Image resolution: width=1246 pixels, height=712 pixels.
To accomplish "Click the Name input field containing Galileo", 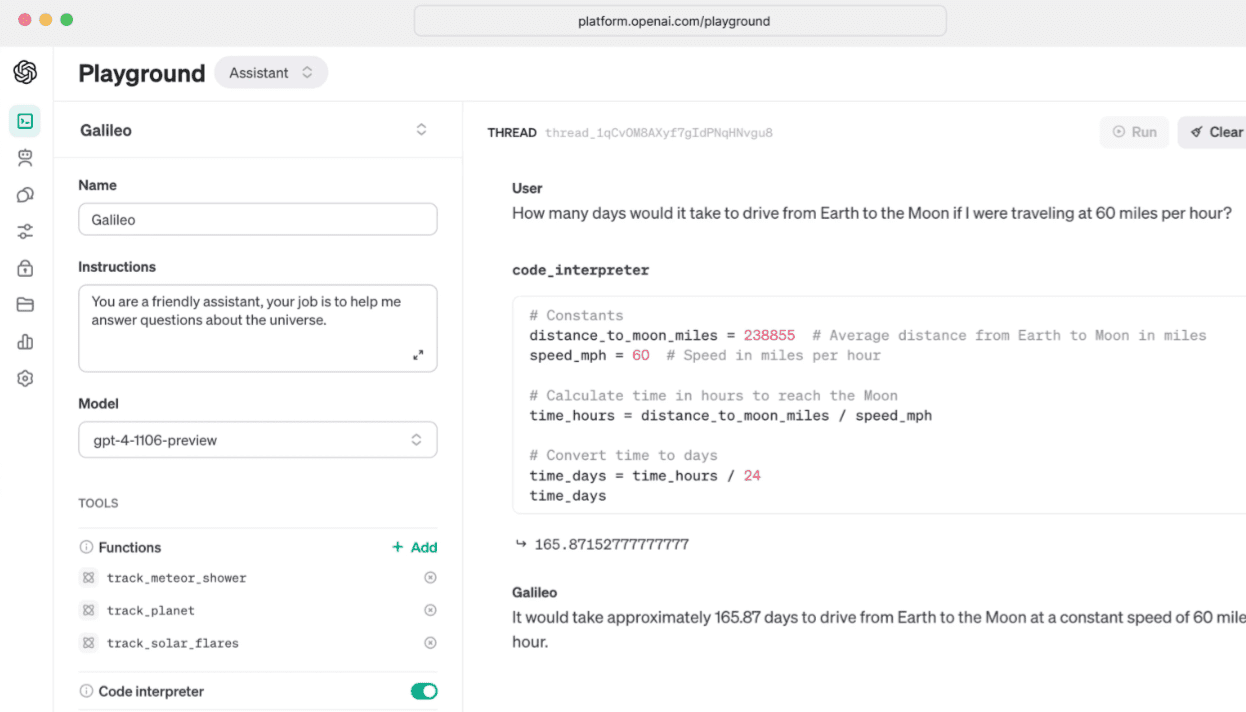I will click(258, 220).
